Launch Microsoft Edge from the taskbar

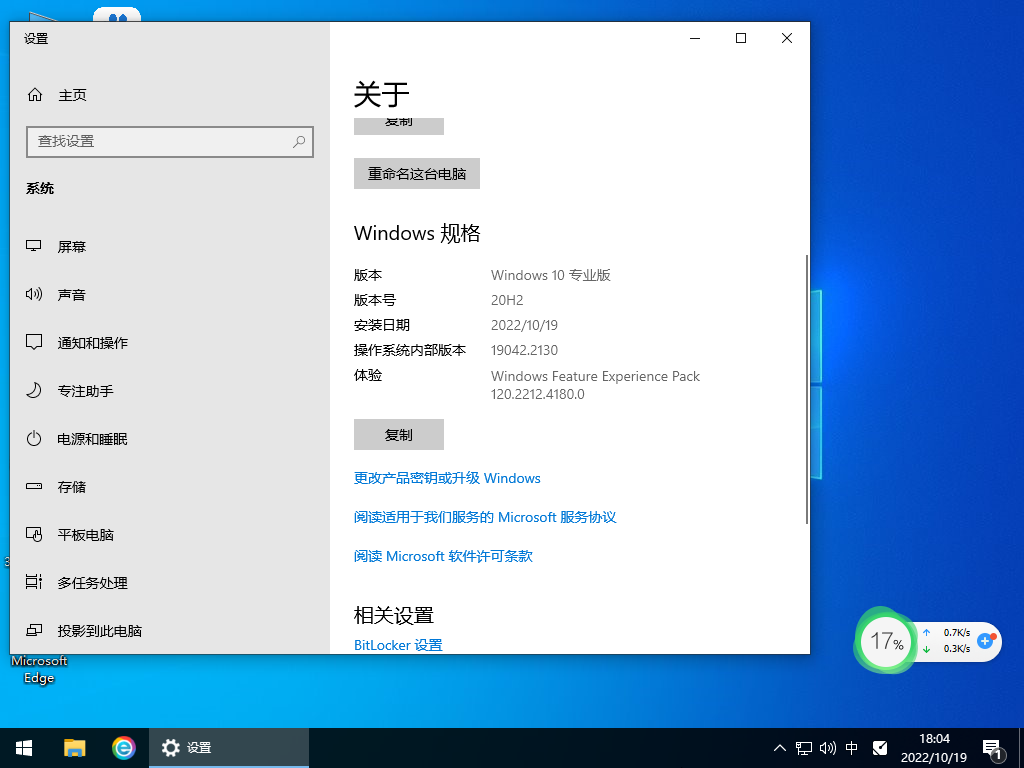tap(123, 747)
